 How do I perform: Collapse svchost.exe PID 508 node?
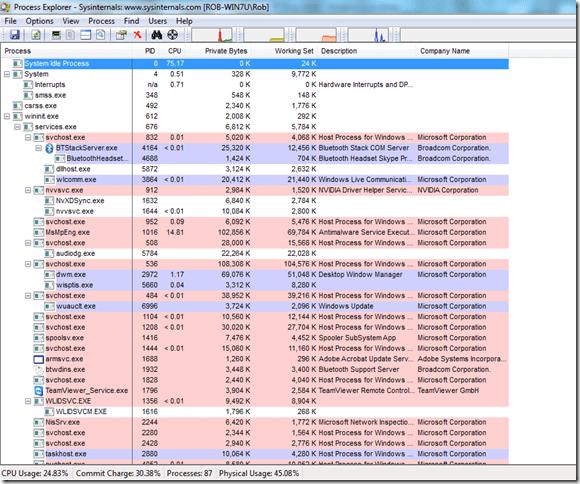pyautogui.click(x=28, y=243)
